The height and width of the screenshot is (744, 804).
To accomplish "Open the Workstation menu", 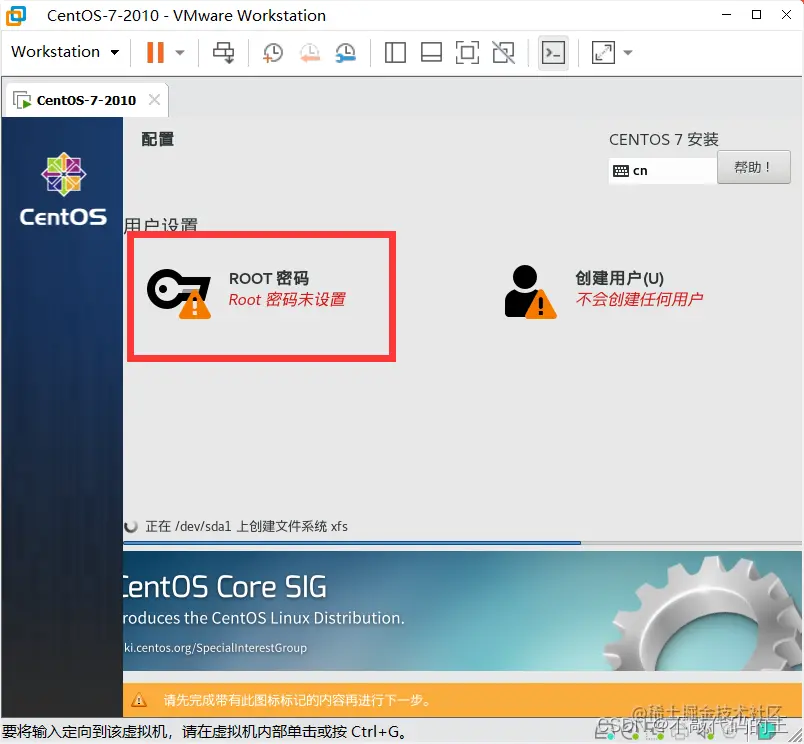I will coord(65,52).
